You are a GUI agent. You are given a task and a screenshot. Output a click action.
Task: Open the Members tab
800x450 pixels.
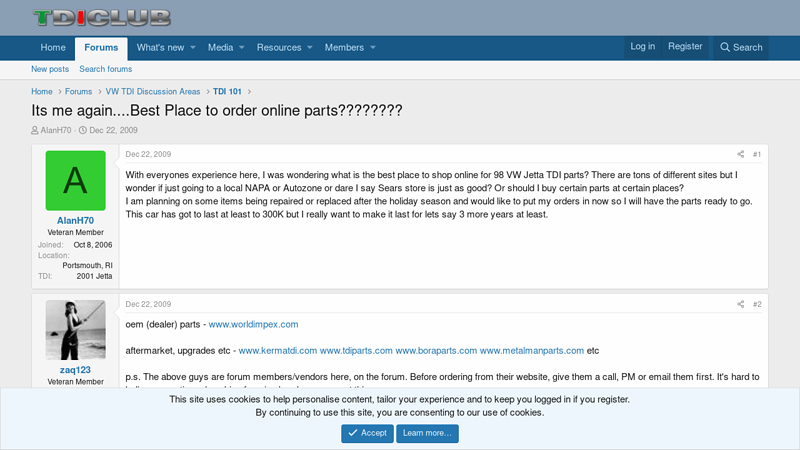(x=344, y=47)
